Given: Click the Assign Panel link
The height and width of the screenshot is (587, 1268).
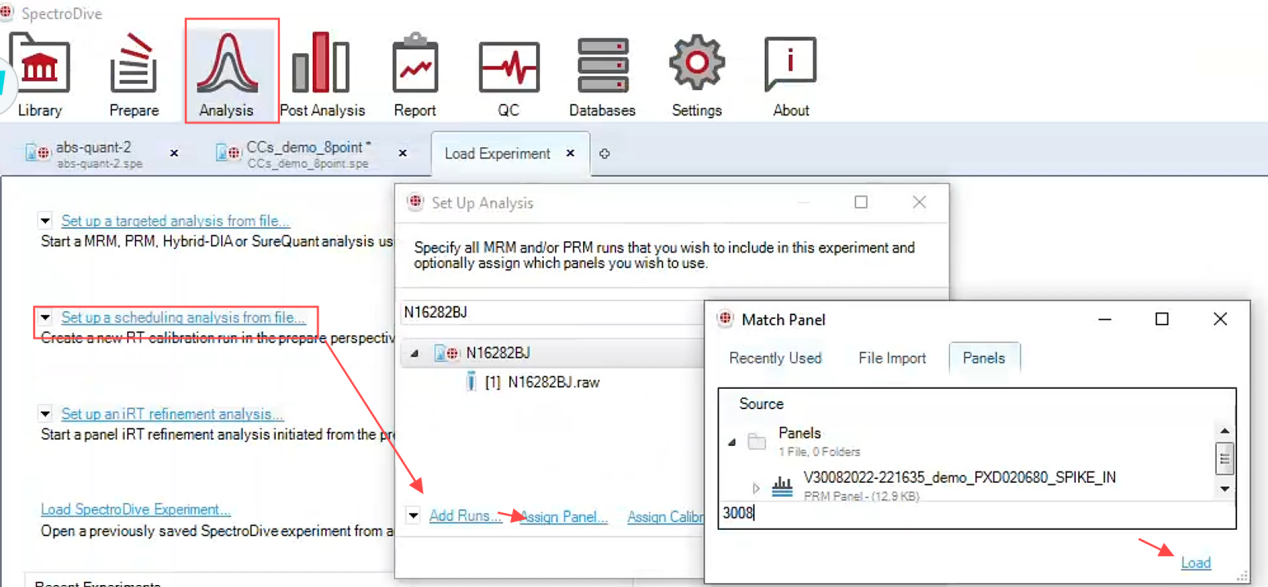Looking at the screenshot, I should pyautogui.click(x=564, y=517).
